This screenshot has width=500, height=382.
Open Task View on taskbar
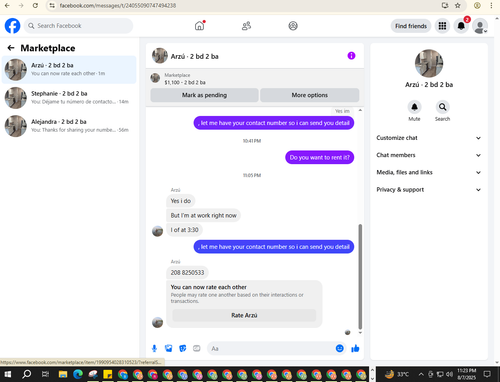pos(45,374)
